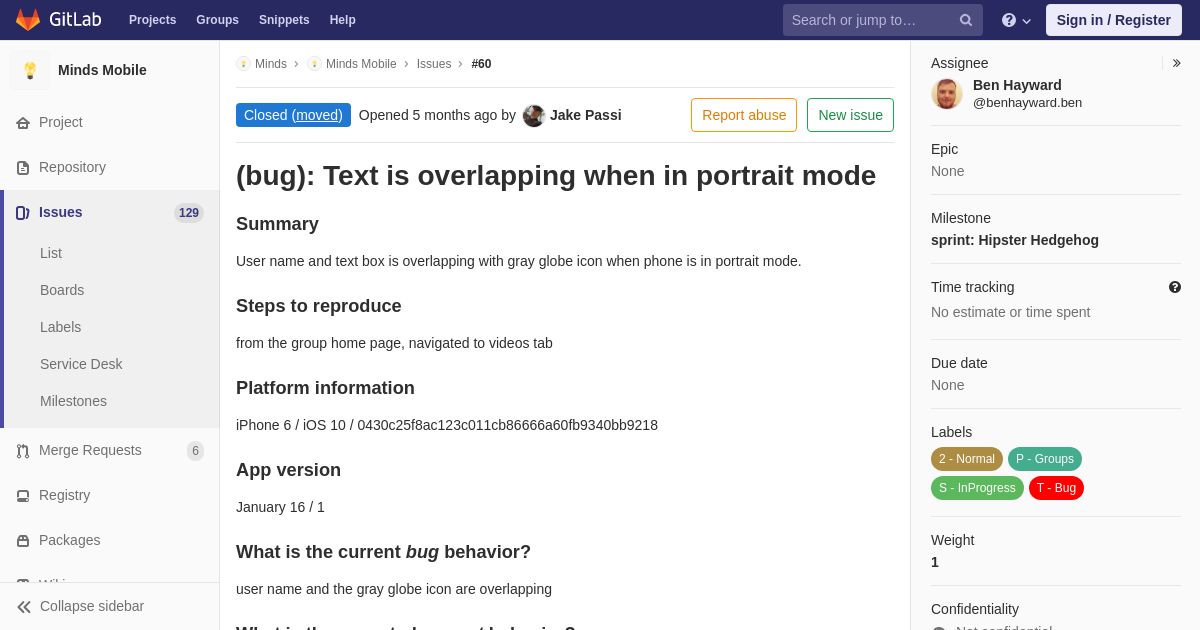
Task: Click the No estimate or time spent text
Action: pyautogui.click(x=1010, y=312)
